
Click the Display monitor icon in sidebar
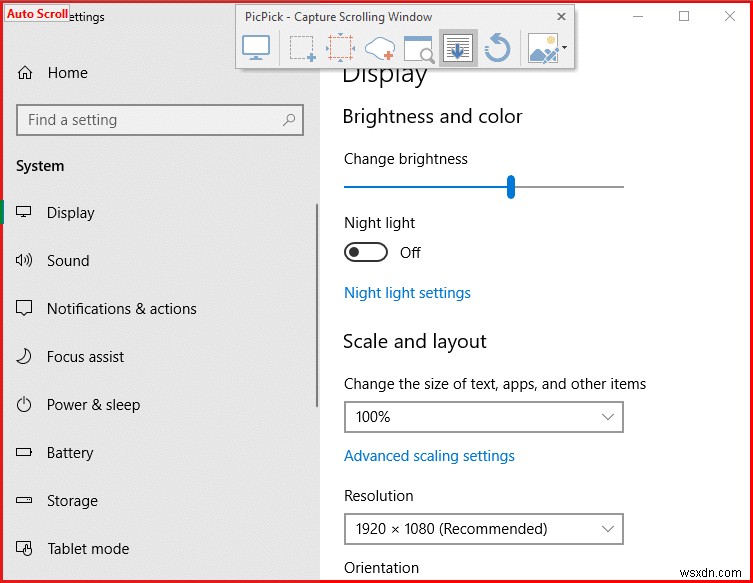coord(24,212)
